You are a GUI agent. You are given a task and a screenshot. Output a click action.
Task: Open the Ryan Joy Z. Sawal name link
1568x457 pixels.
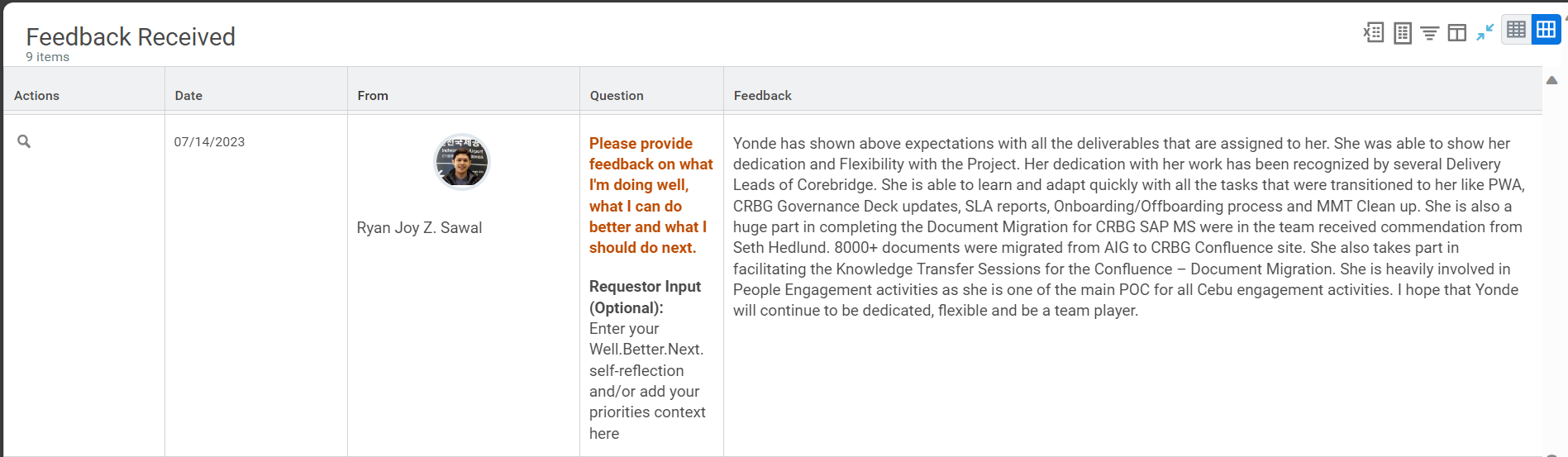point(419,228)
